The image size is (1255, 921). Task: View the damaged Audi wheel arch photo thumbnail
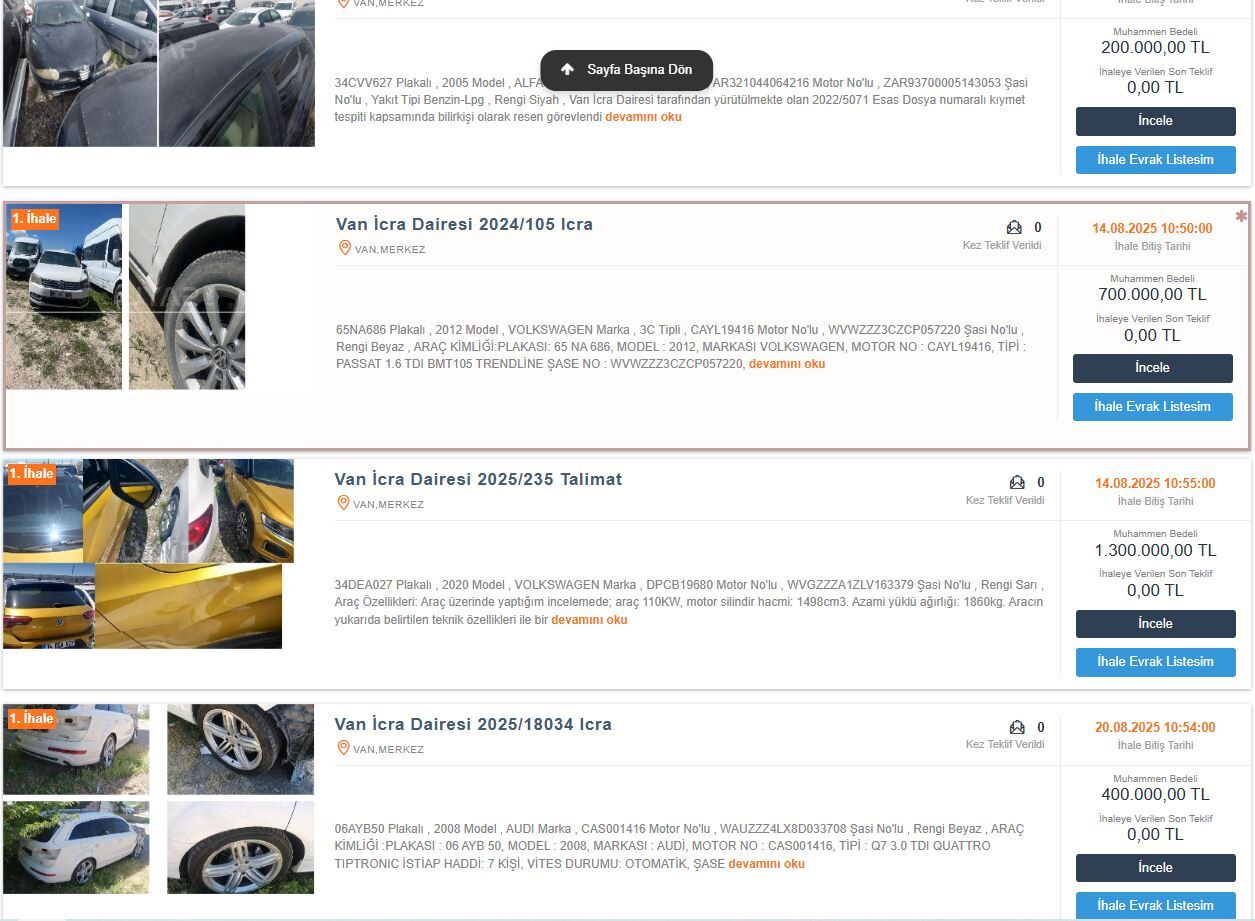tap(240, 749)
